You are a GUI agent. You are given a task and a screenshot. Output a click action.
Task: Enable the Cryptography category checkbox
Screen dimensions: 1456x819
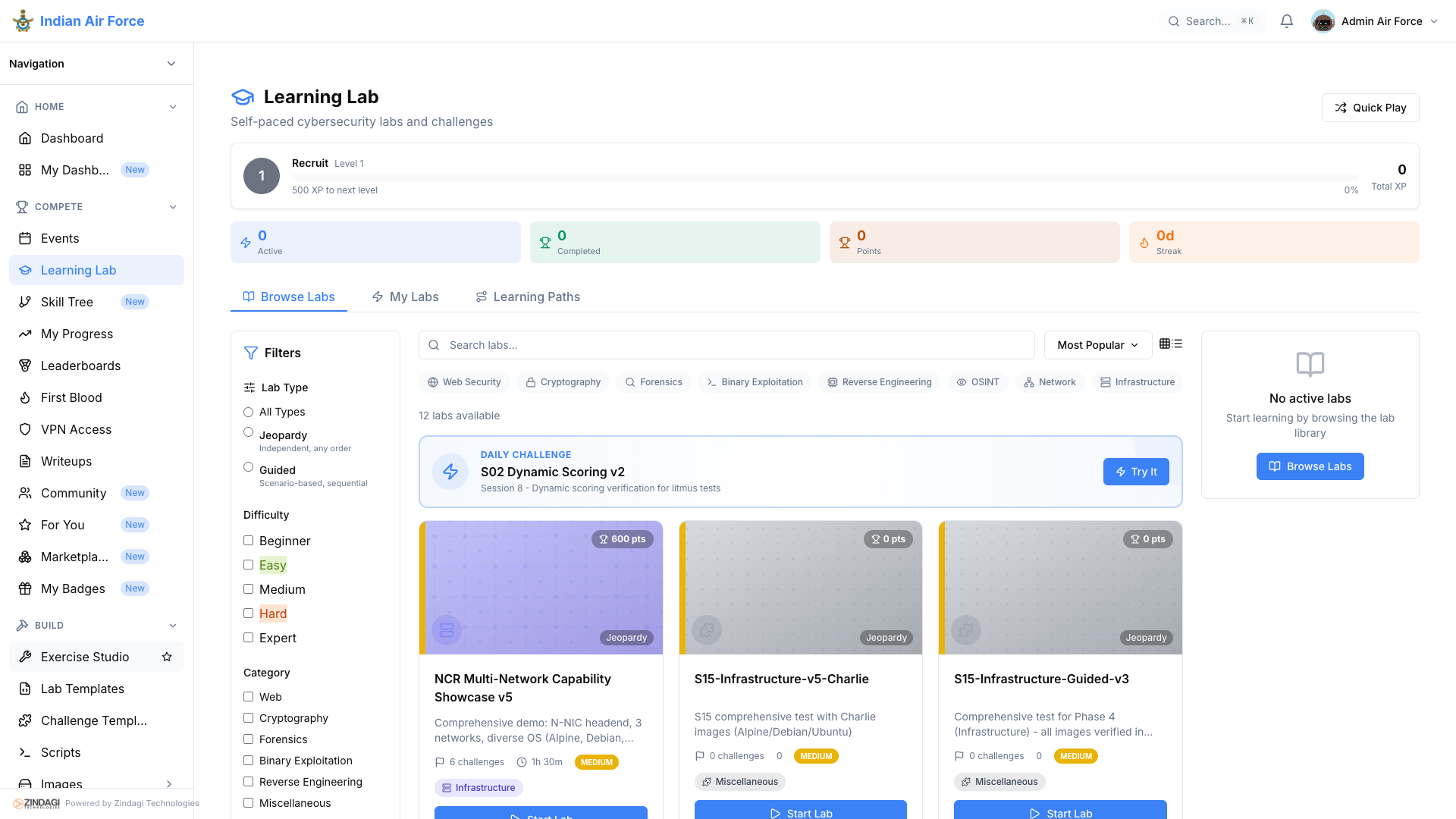tap(248, 718)
